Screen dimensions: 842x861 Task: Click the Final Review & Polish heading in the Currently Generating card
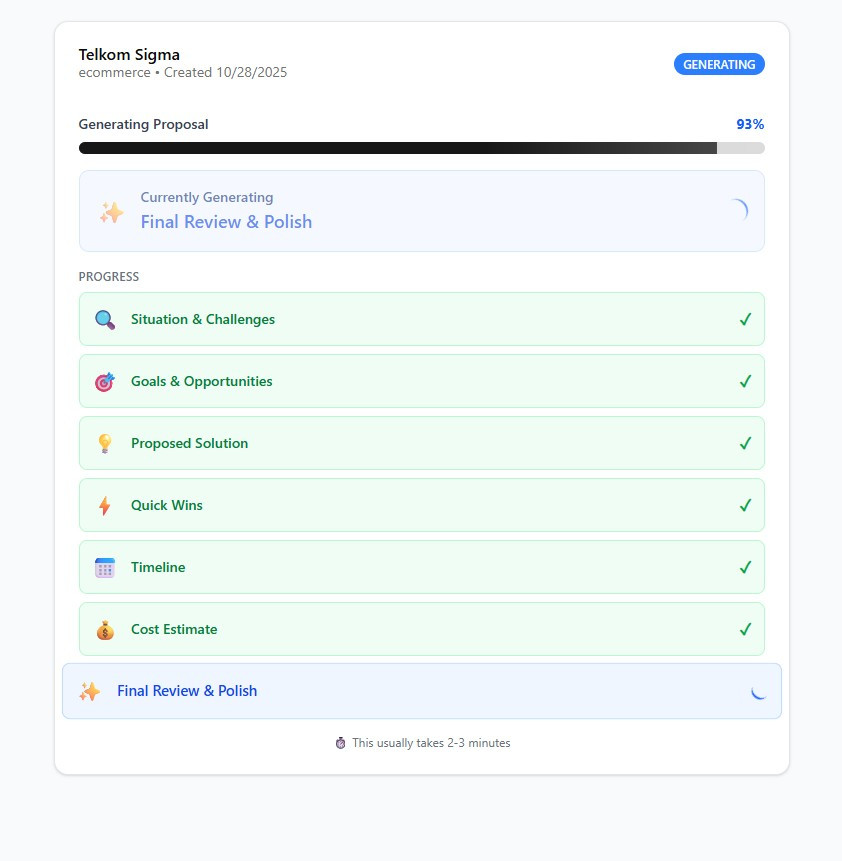(226, 222)
